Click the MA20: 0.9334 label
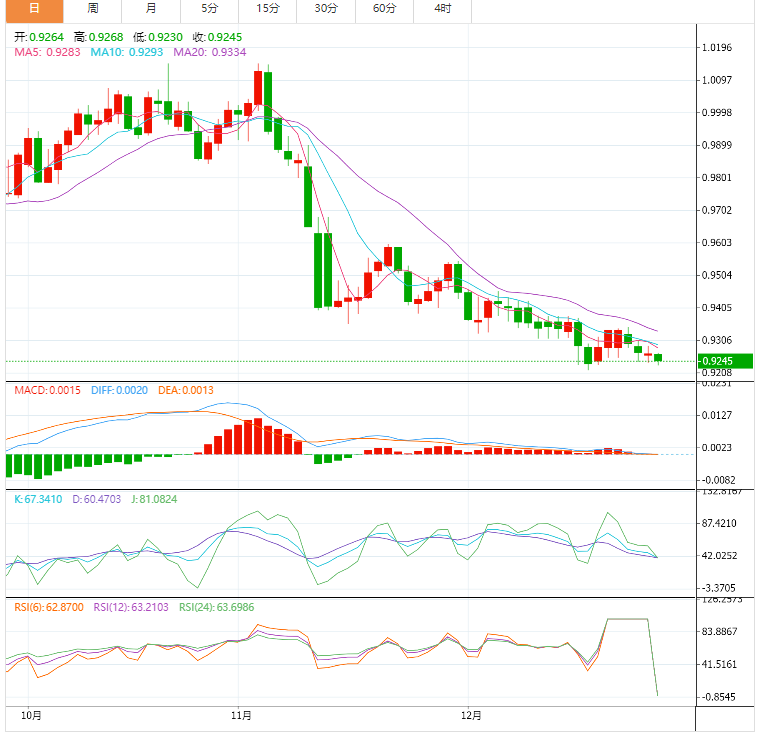 coord(210,52)
